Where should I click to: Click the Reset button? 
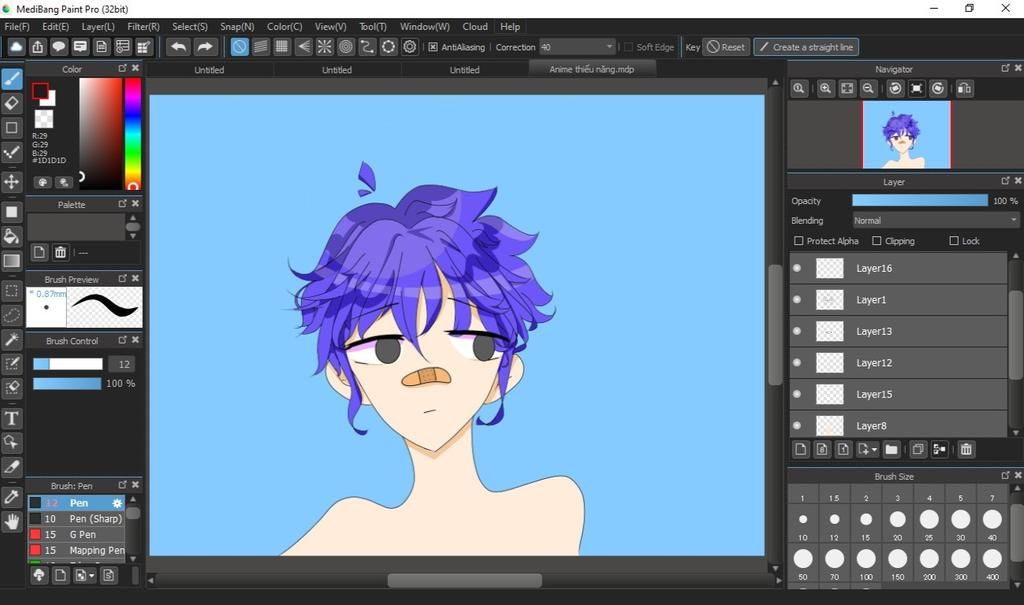click(726, 47)
